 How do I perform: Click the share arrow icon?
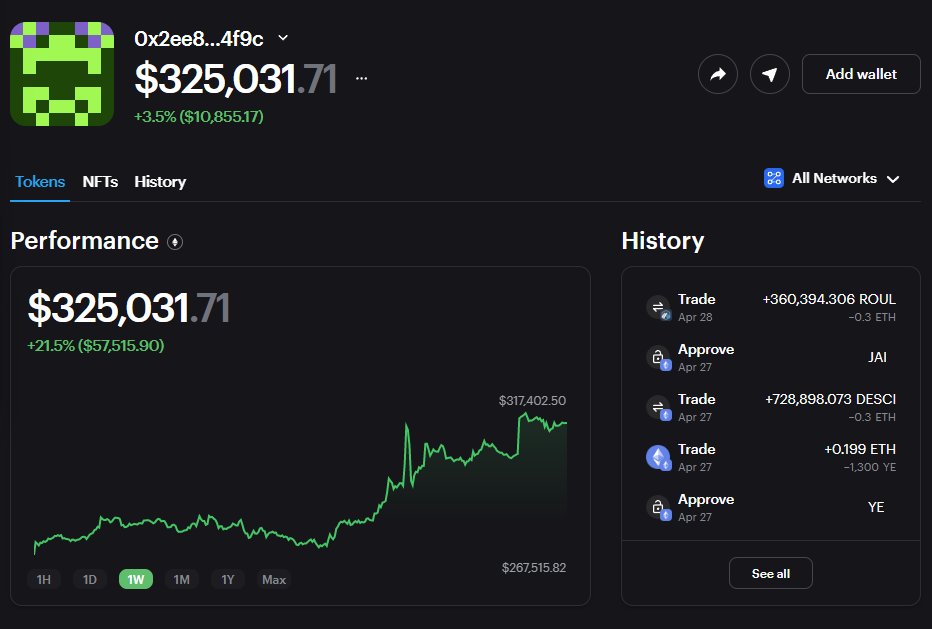click(x=718, y=74)
